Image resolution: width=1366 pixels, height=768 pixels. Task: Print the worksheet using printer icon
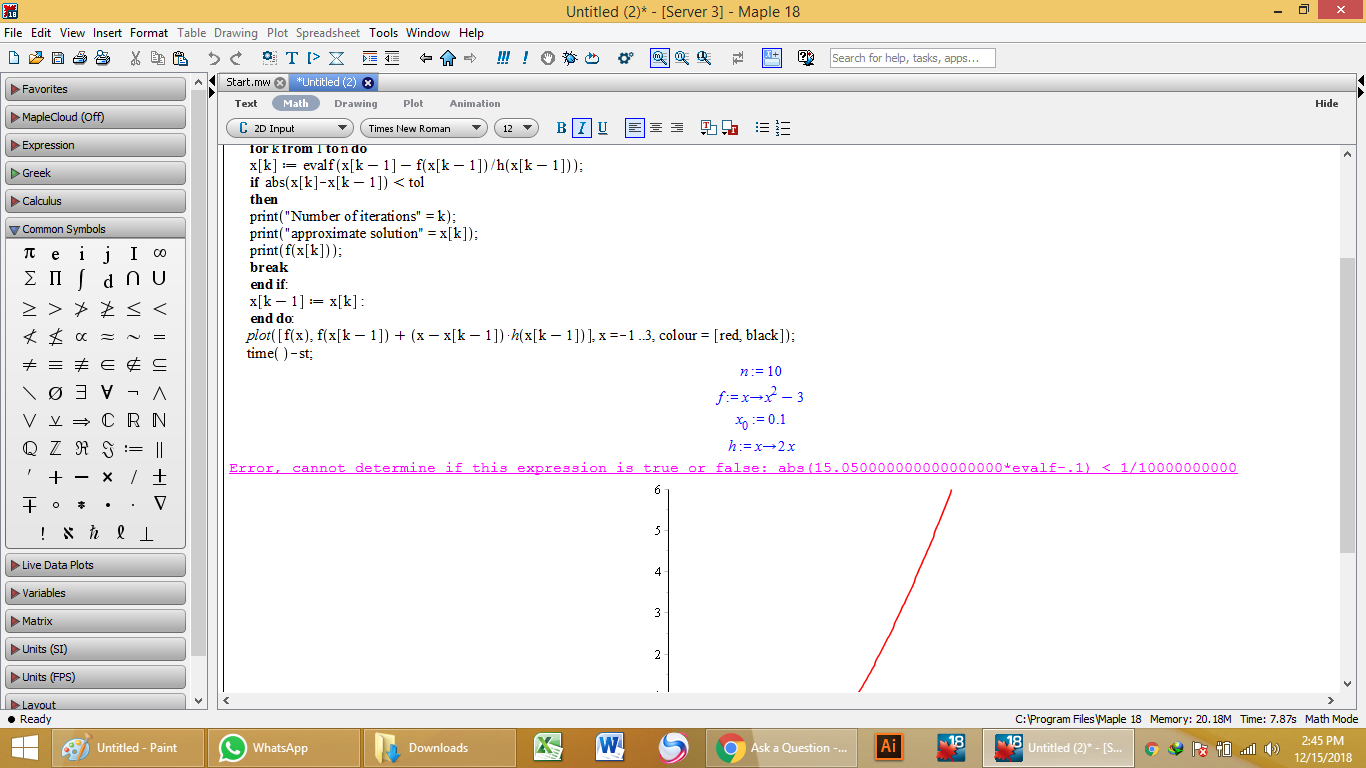coord(80,58)
